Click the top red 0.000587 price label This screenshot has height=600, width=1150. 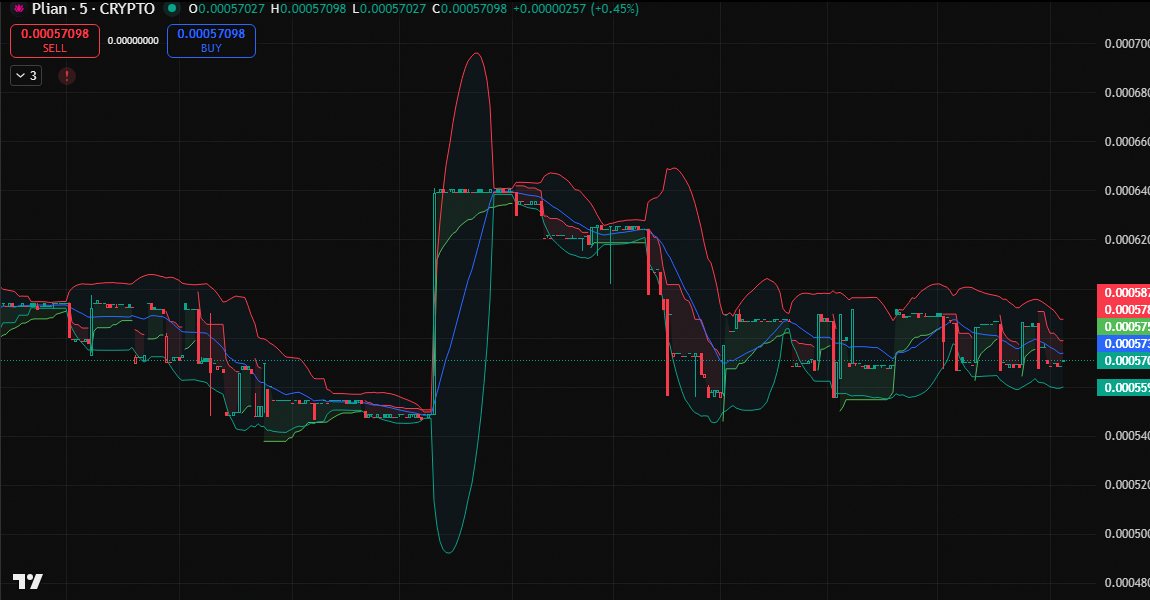1123,293
